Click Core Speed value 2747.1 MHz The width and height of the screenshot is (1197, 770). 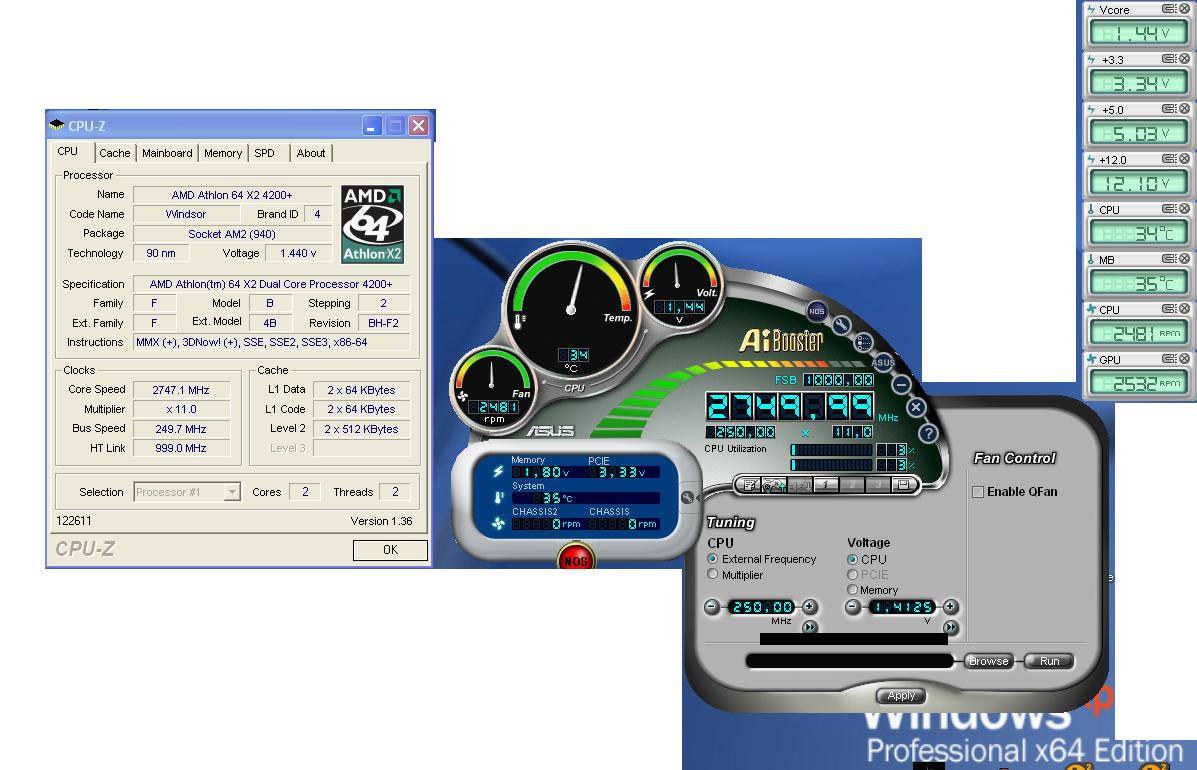point(181,390)
